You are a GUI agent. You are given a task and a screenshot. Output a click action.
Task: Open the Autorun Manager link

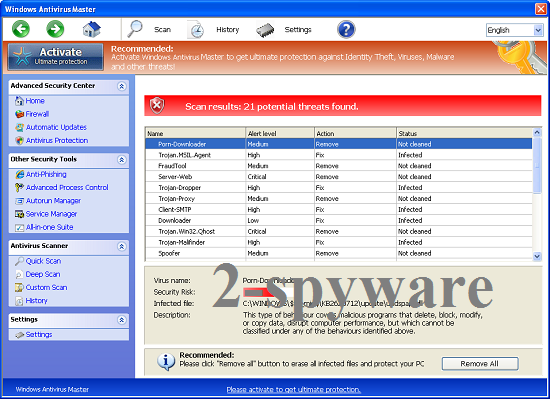tap(53, 201)
